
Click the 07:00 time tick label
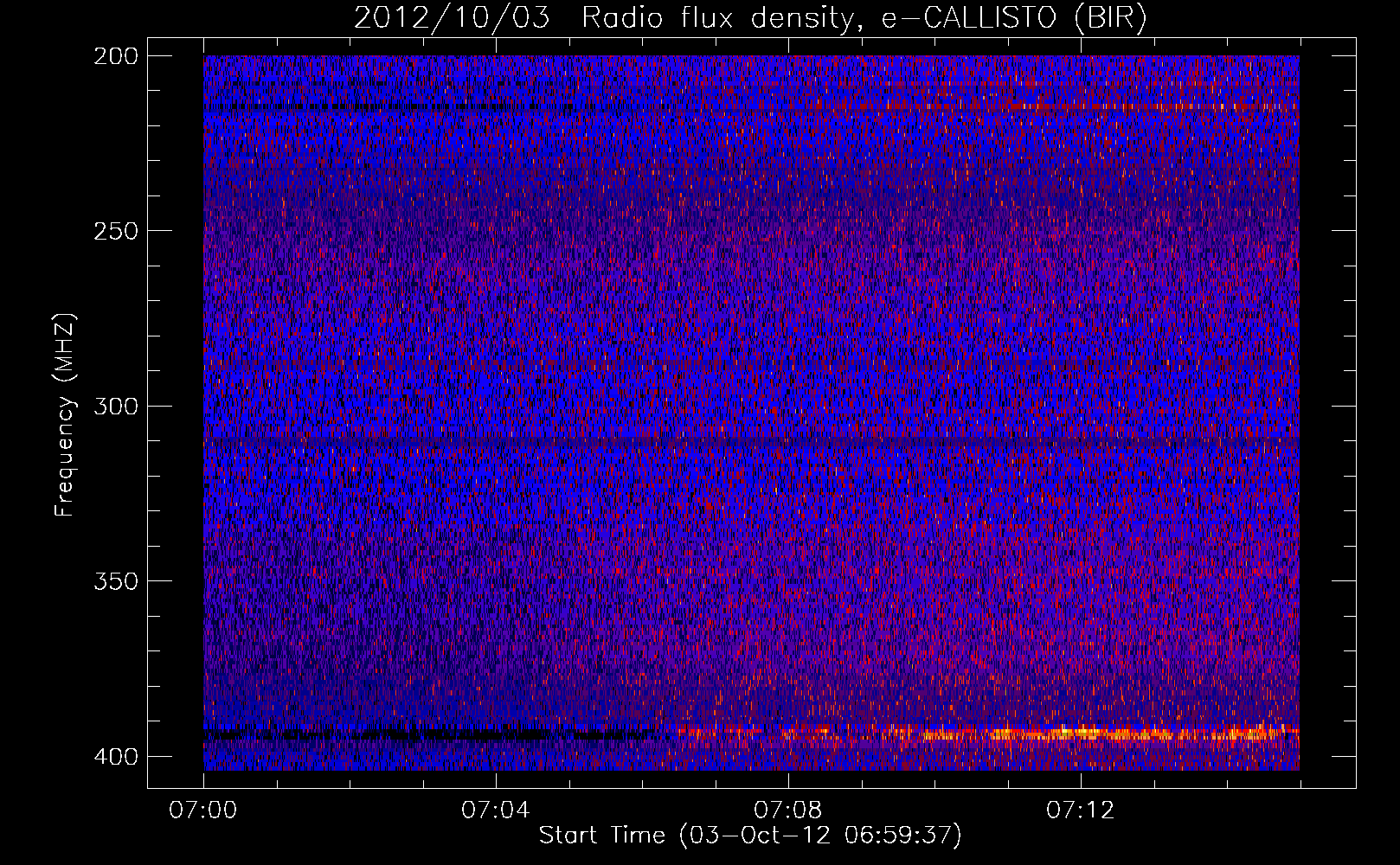tap(203, 811)
